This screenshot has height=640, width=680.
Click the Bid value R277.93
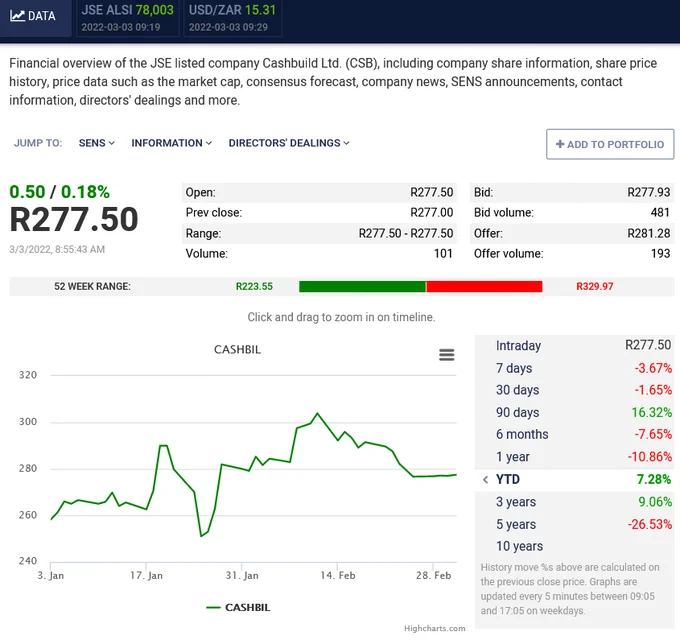649,192
